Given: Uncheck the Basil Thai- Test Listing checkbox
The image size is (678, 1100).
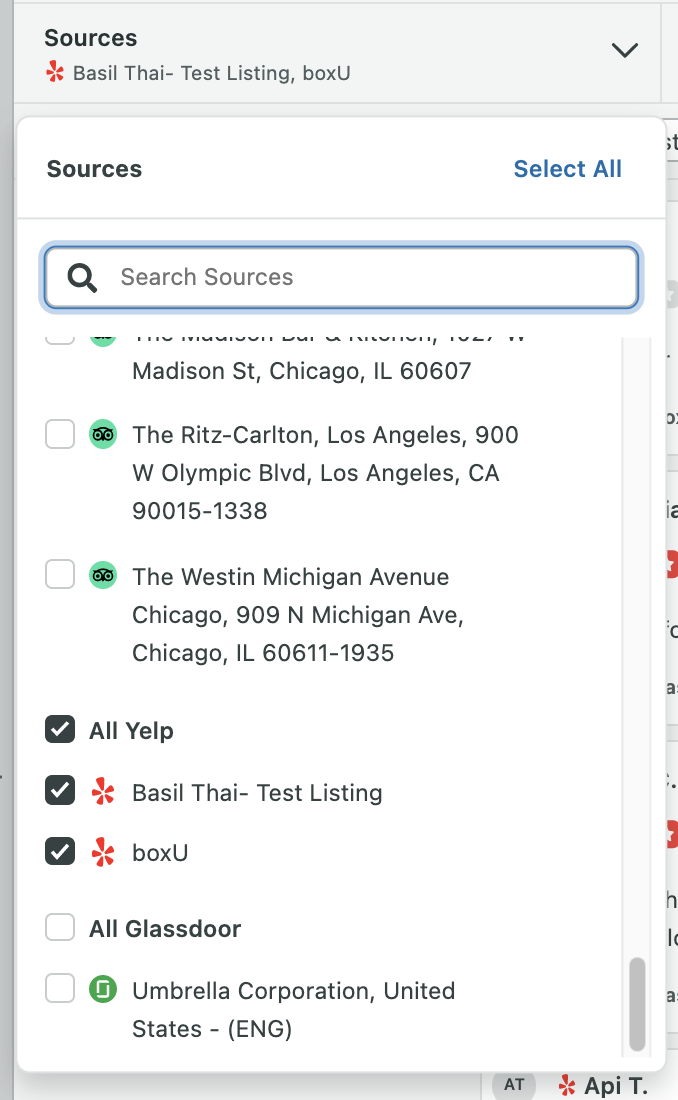Looking at the screenshot, I should 60,792.
